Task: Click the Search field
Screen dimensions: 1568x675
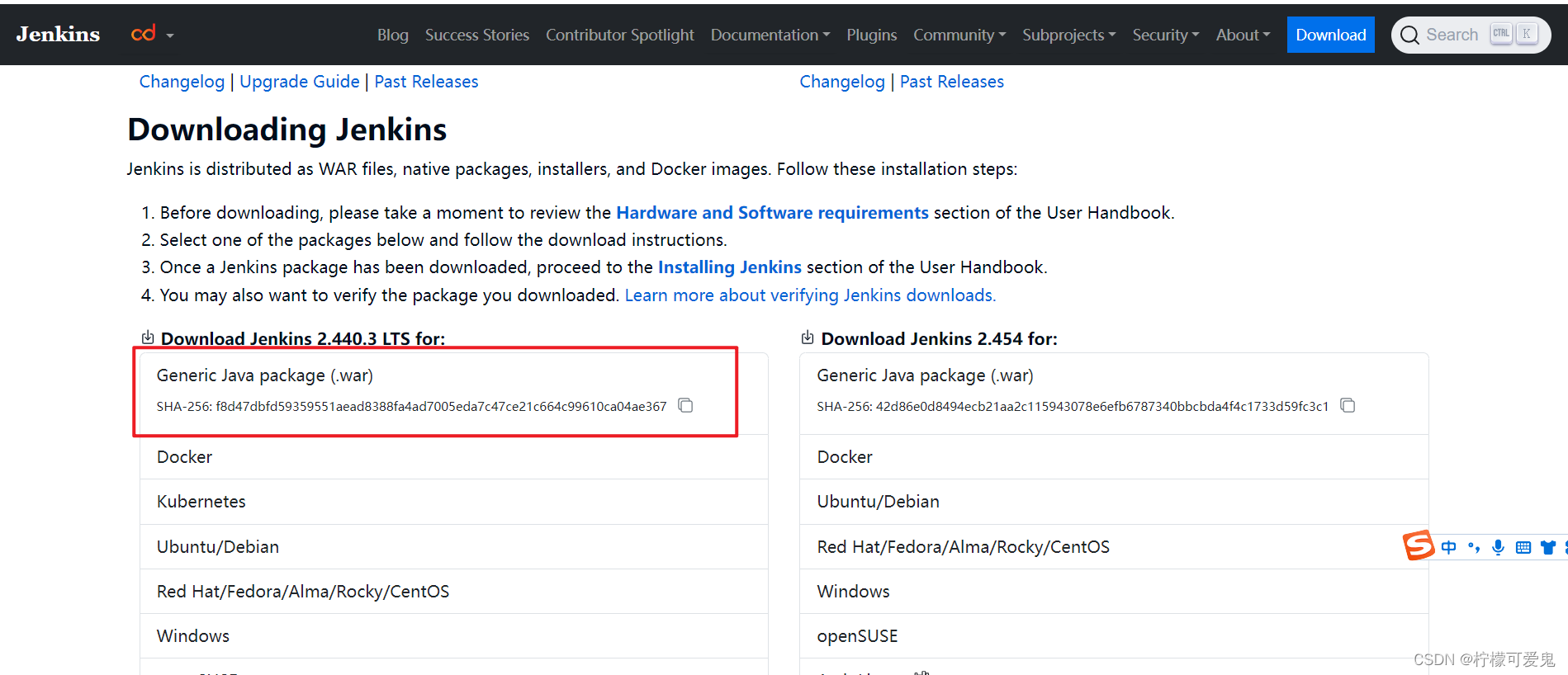Action: click(x=1471, y=35)
